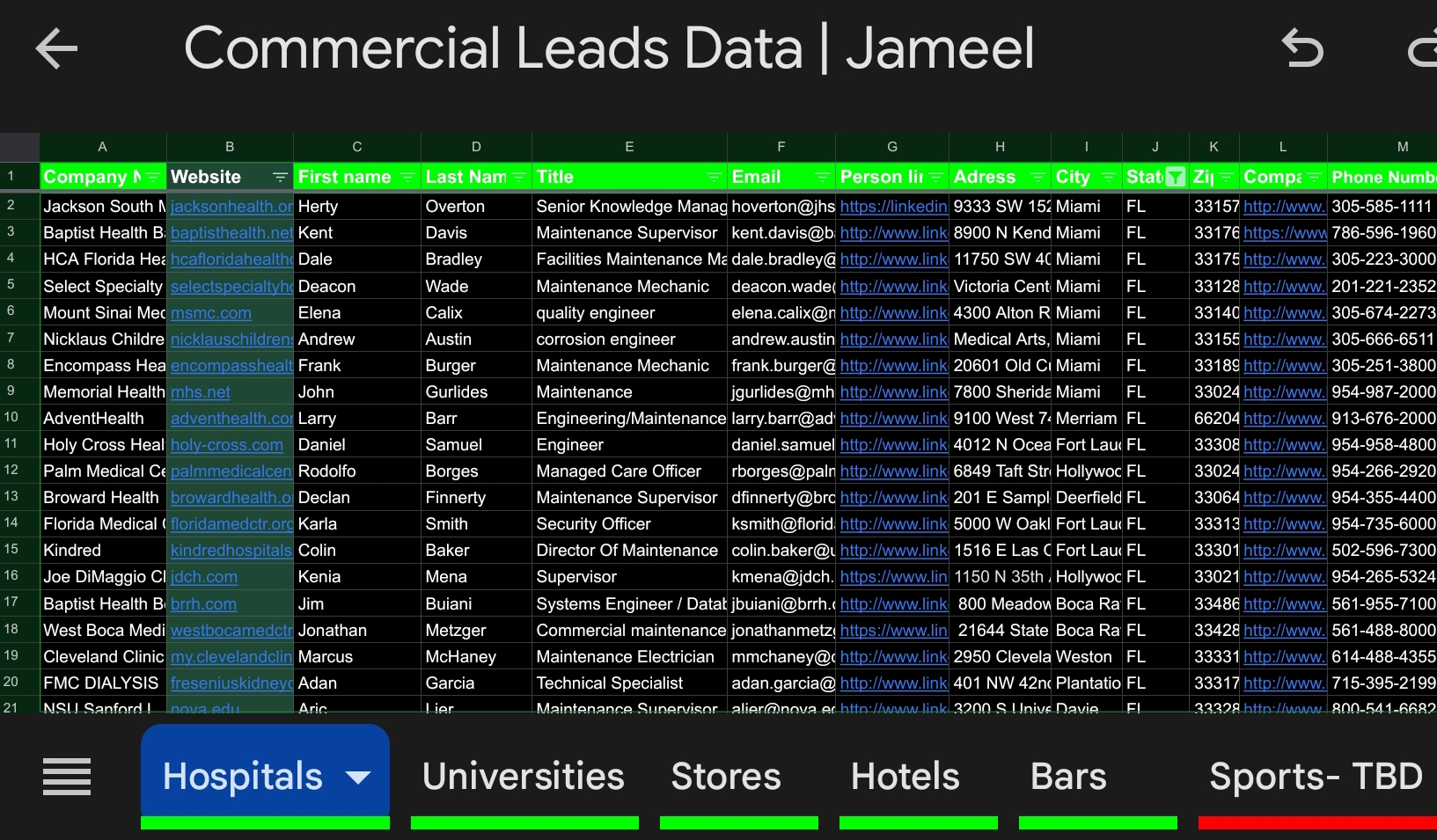Viewport: 1437px width, 840px height.
Task: Select the 'Technical Specialist' title cell
Action: (630, 683)
